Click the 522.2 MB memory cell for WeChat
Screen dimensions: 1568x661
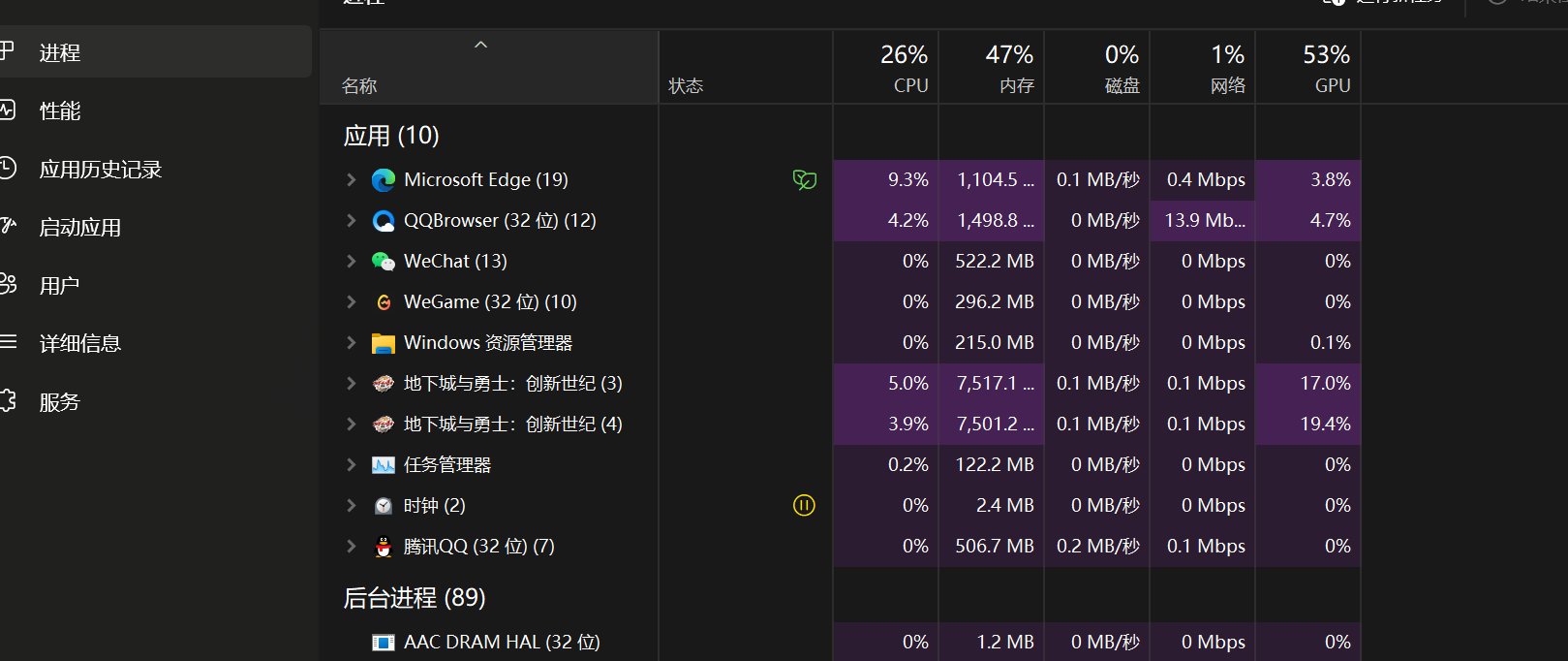pyautogui.click(x=991, y=261)
